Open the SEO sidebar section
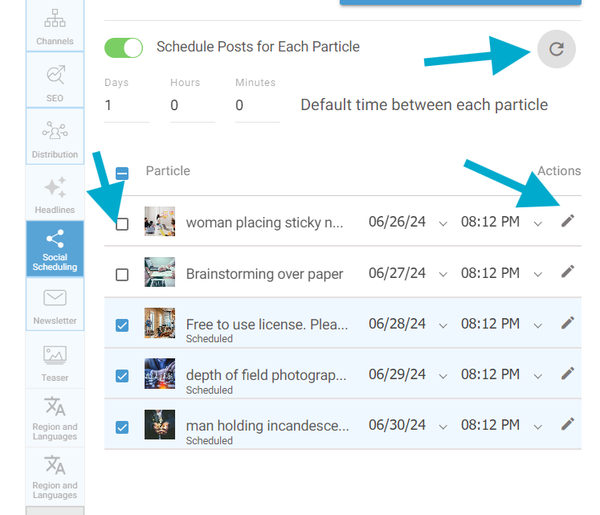 pos(55,82)
